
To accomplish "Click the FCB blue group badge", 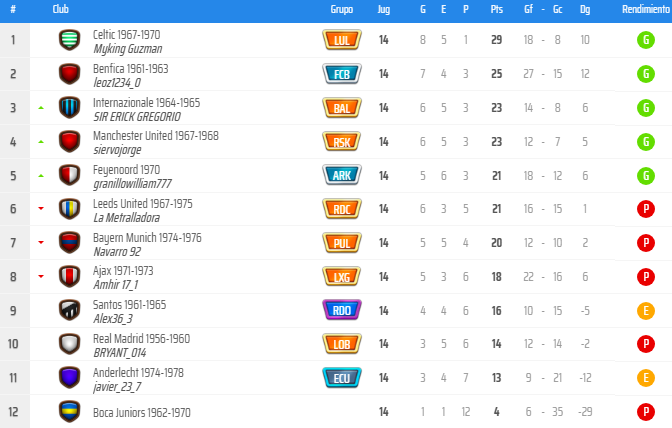I will (342, 74).
